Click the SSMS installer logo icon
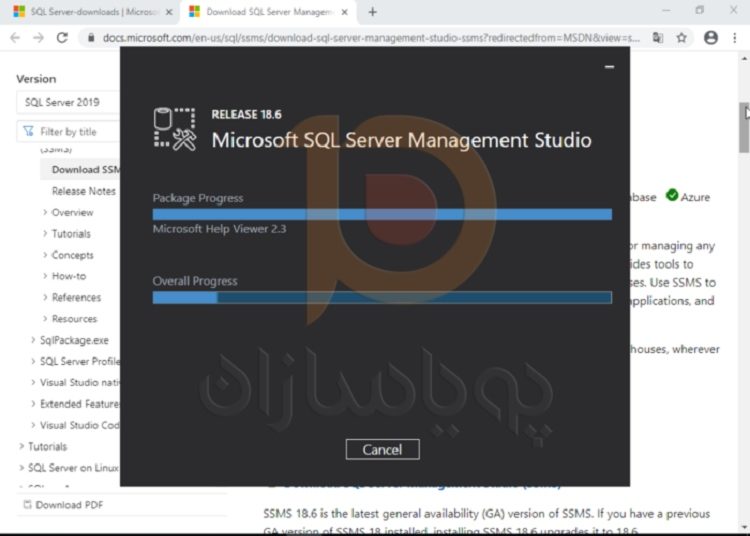Screen dimensions: 750x536 tap(175, 130)
